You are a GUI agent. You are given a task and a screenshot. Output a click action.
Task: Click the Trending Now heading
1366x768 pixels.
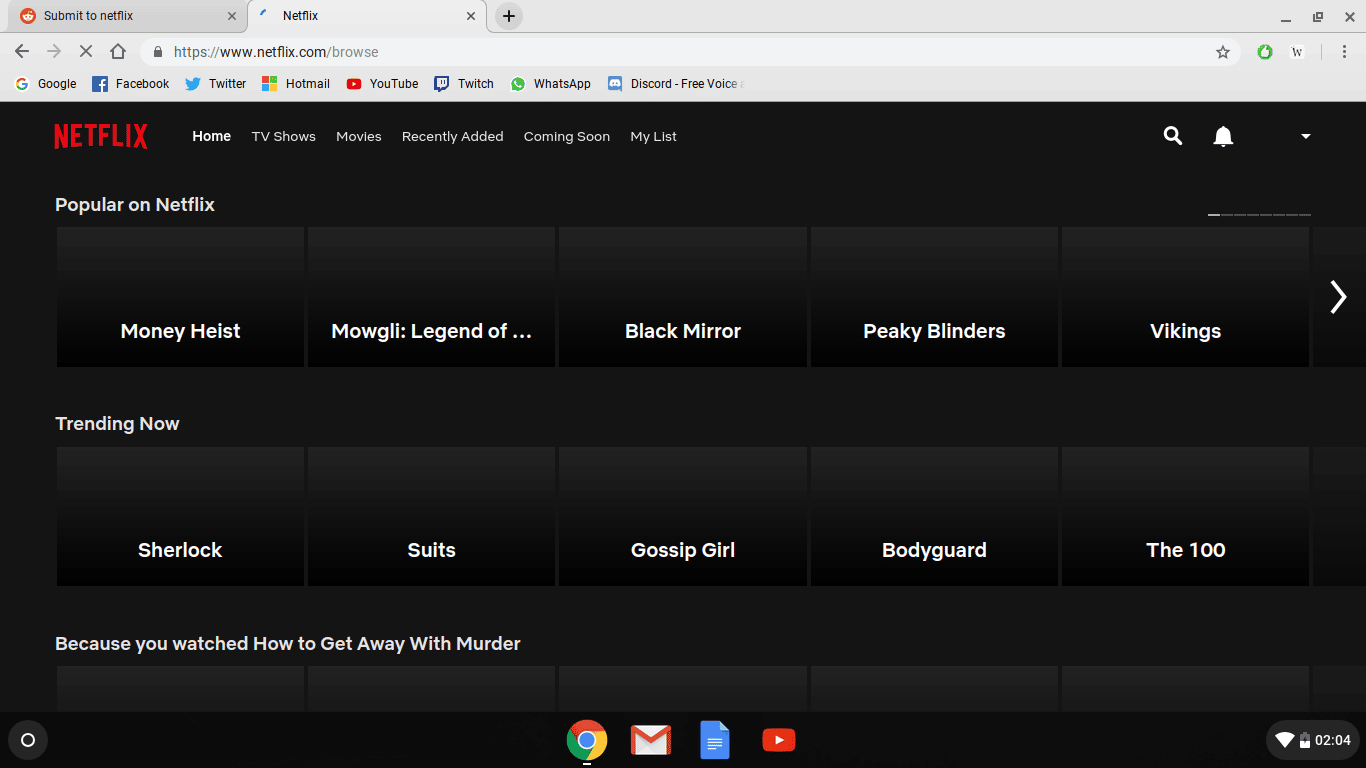[117, 423]
